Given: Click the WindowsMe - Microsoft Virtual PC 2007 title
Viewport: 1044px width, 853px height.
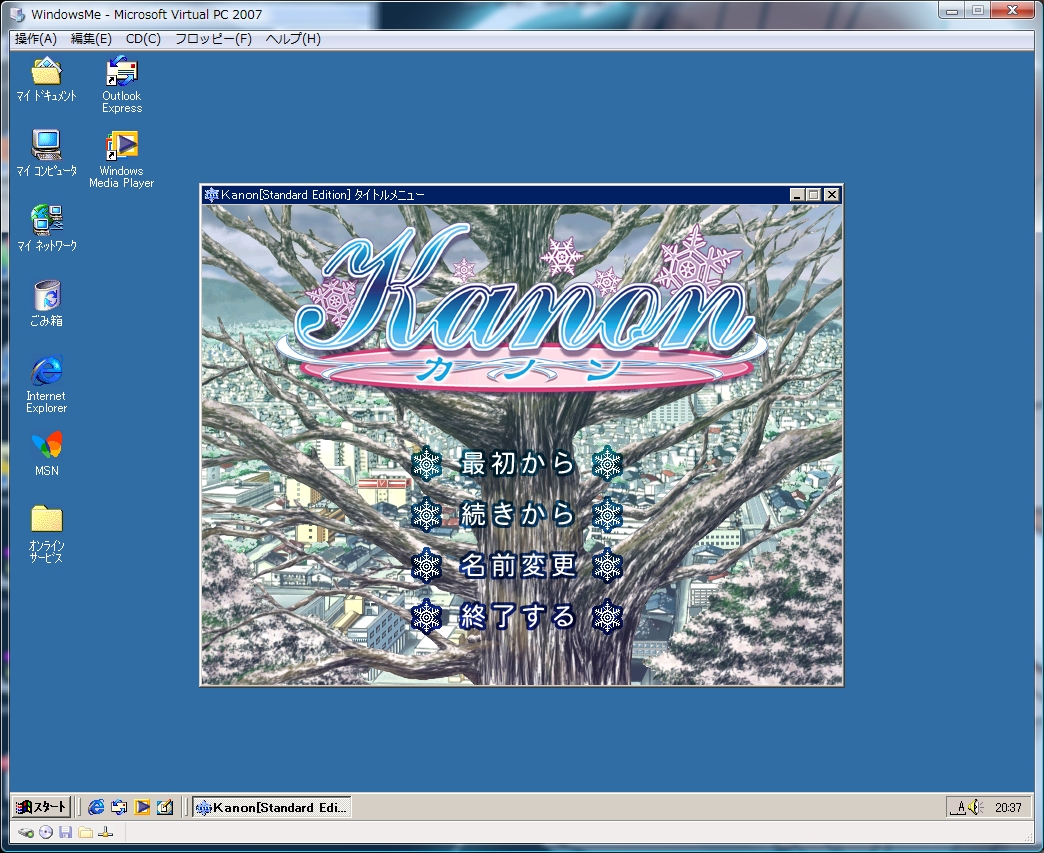Looking at the screenshot, I should [146, 14].
